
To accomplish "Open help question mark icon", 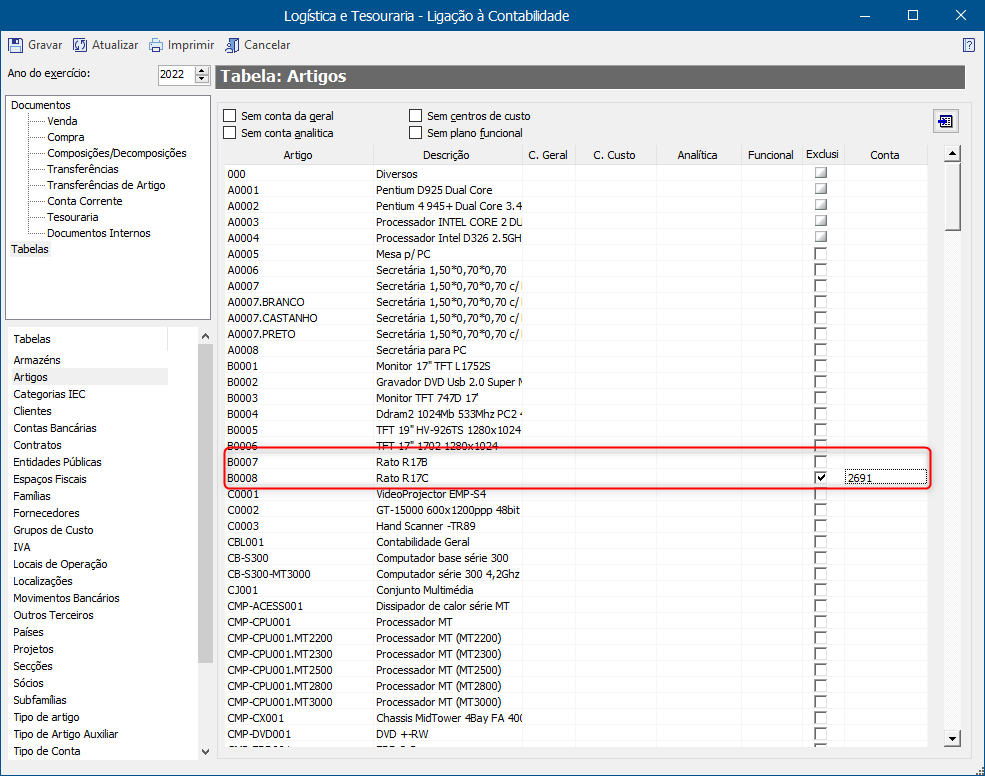I will 968,45.
